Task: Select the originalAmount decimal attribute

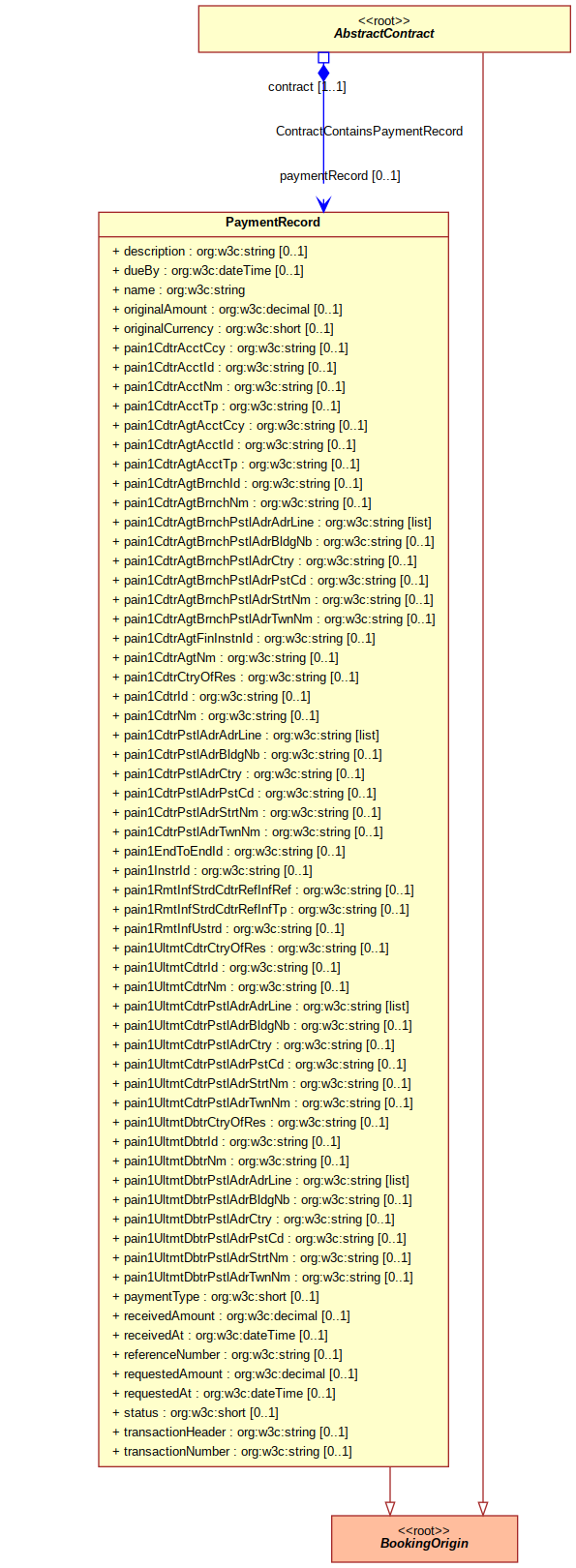Action: click(x=227, y=310)
